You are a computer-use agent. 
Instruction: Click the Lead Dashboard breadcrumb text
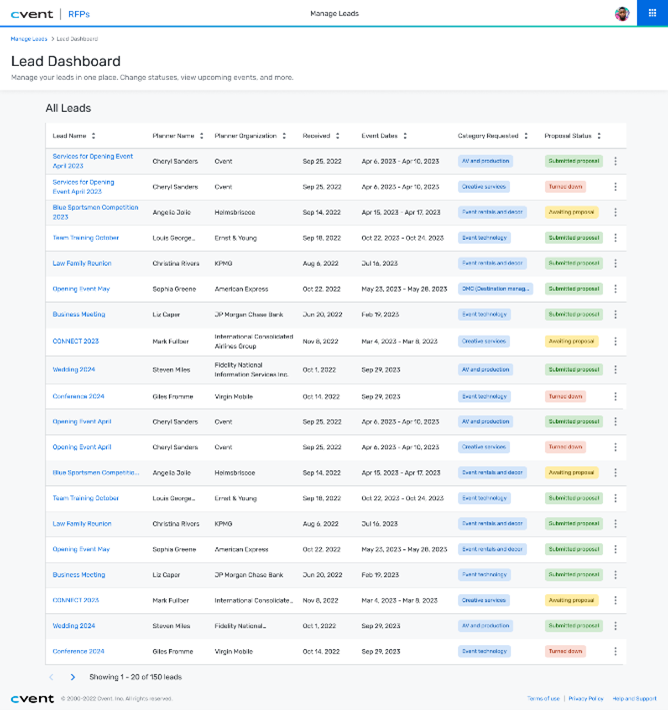coord(77,39)
